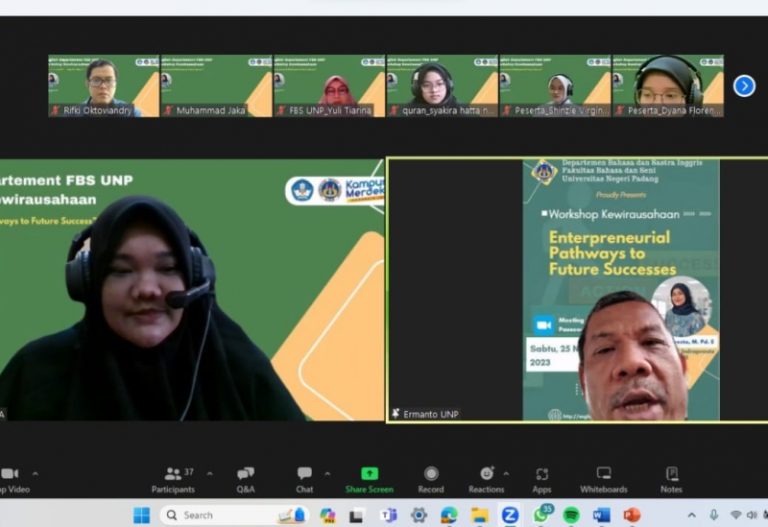Click the Ermanto UNP name label
This screenshot has height=527, width=768.
coord(431,414)
